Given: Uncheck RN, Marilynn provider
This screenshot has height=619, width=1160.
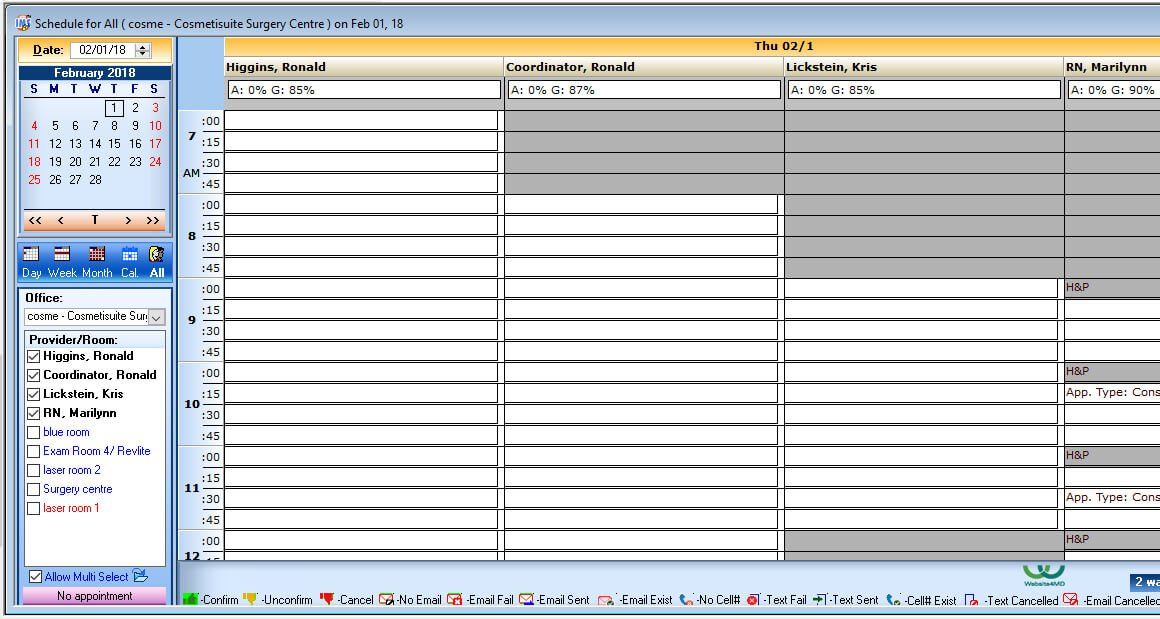Looking at the screenshot, I should point(33,413).
